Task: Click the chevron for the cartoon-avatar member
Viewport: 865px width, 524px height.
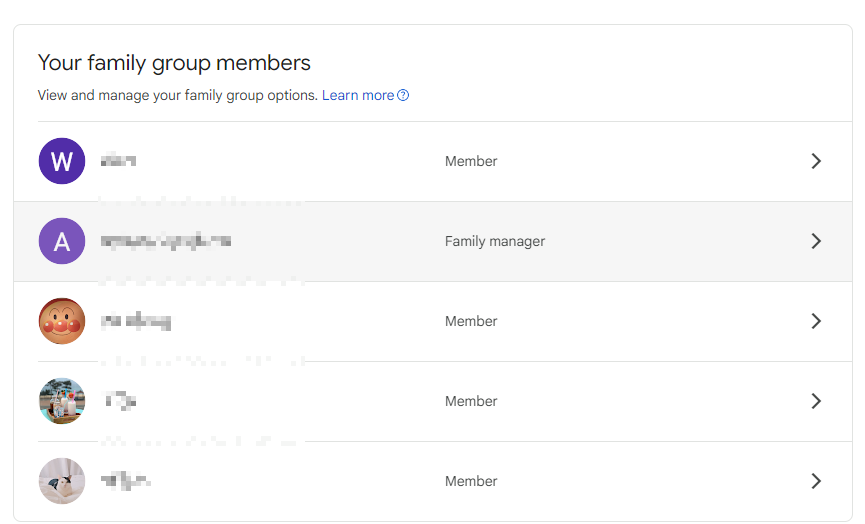Action: click(x=816, y=321)
